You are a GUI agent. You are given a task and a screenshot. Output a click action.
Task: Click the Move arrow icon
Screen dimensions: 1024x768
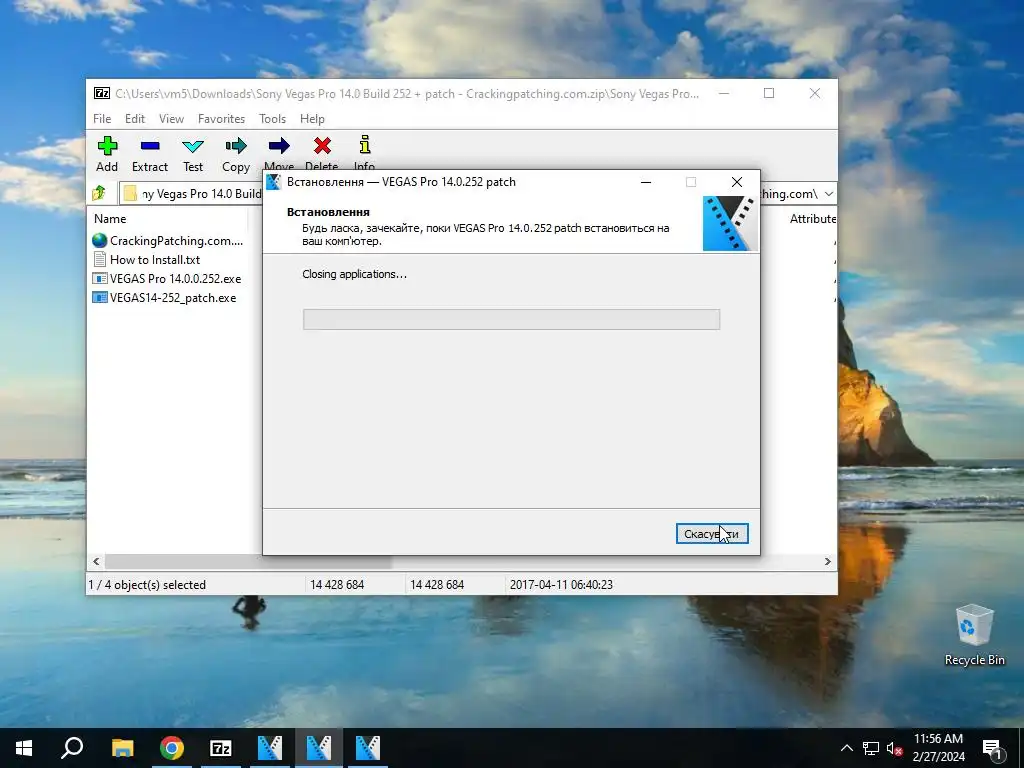pos(279,146)
